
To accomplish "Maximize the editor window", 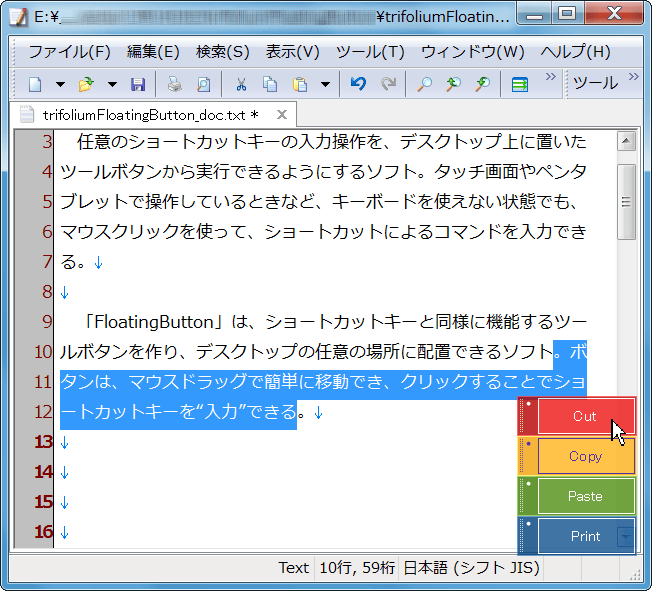I will [567, 13].
